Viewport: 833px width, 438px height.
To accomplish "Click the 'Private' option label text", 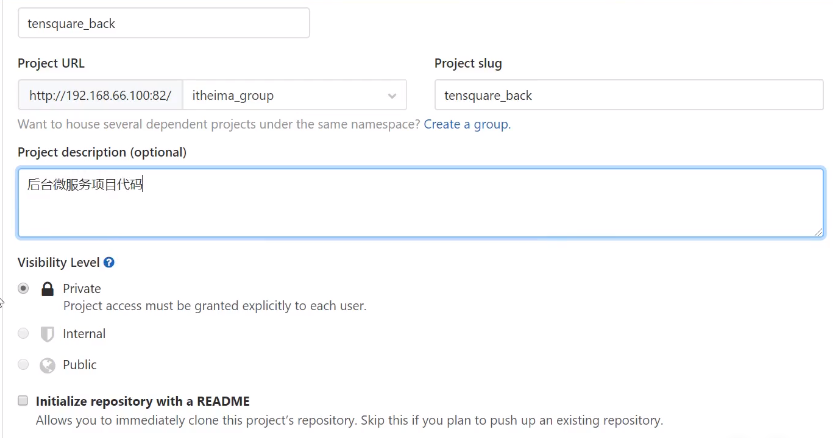I will (x=82, y=289).
